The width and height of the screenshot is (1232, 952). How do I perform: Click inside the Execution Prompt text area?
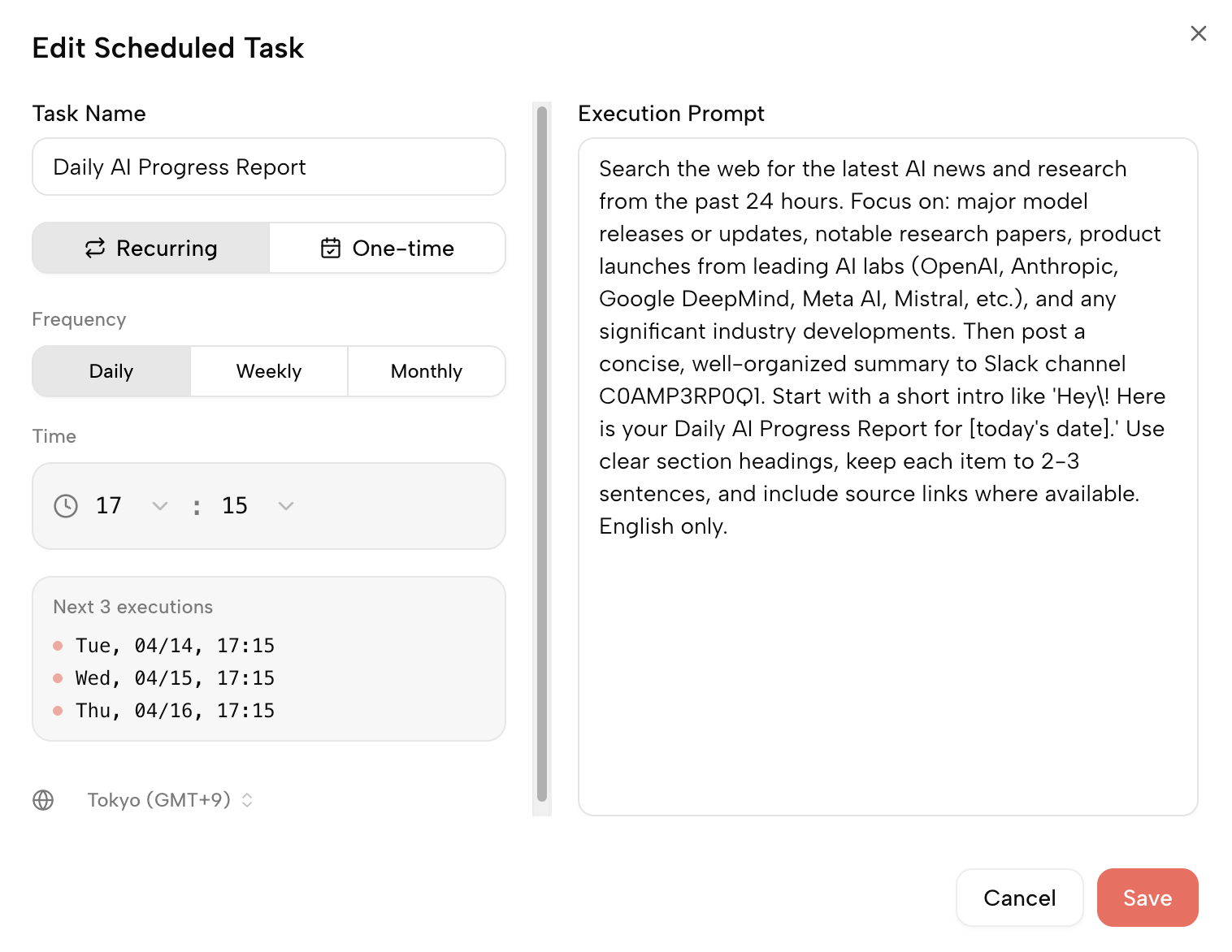coord(887,666)
